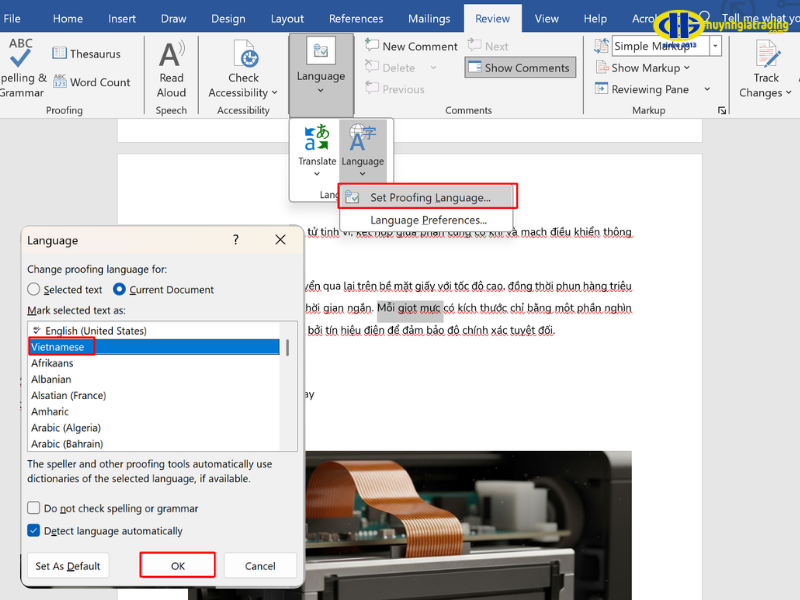Enable the Do not check spelling or grammar checkbox
Screen dimensions: 800x600
pos(33,508)
